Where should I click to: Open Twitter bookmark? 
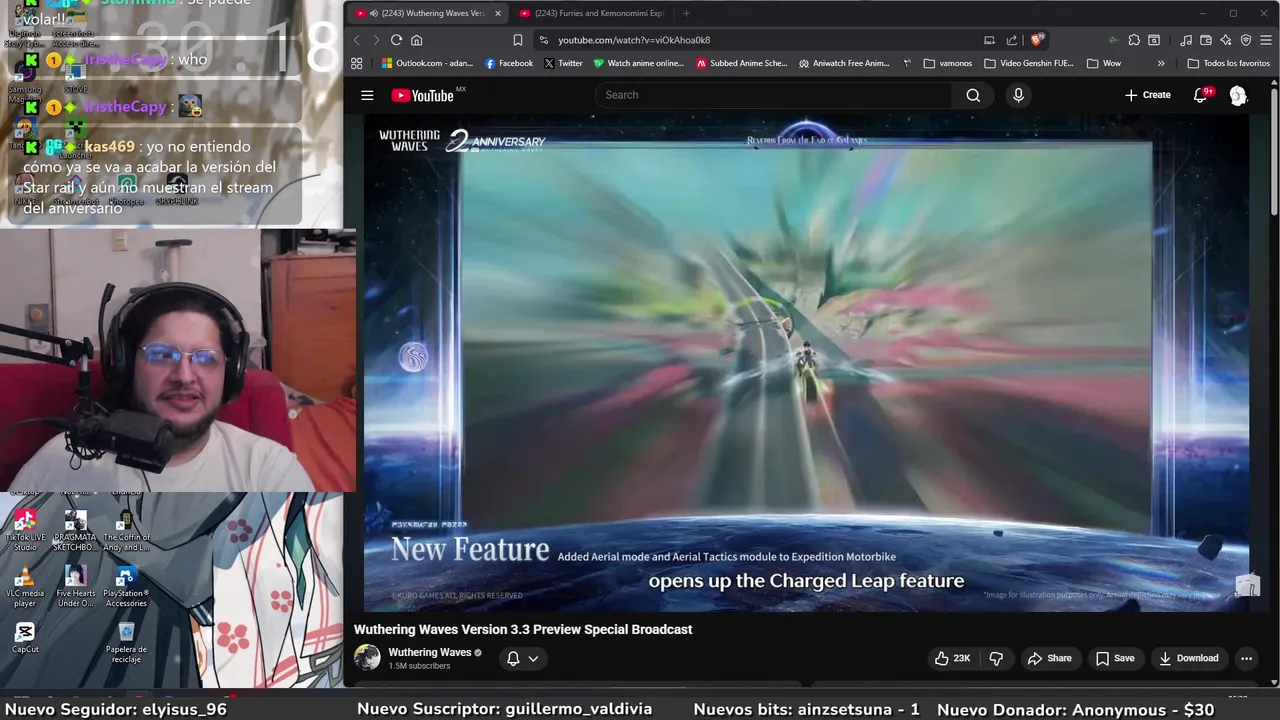564,63
